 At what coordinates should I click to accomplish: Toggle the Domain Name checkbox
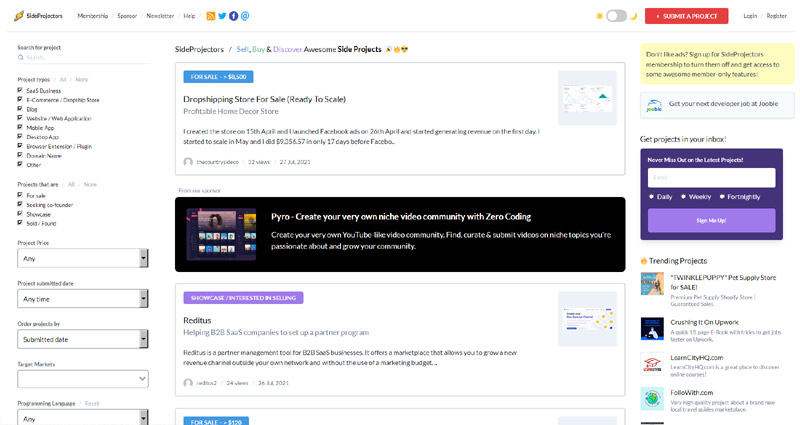pyautogui.click(x=20, y=155)
